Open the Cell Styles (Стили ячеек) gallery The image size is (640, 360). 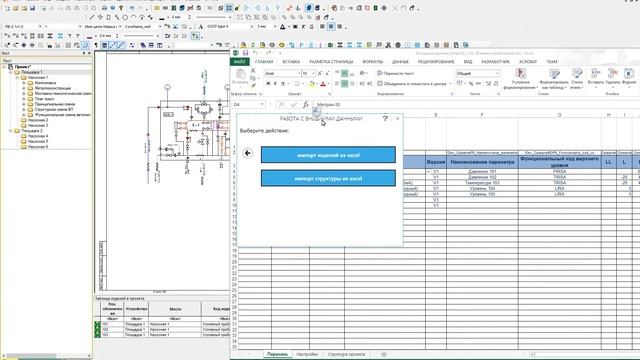[577, 79]
